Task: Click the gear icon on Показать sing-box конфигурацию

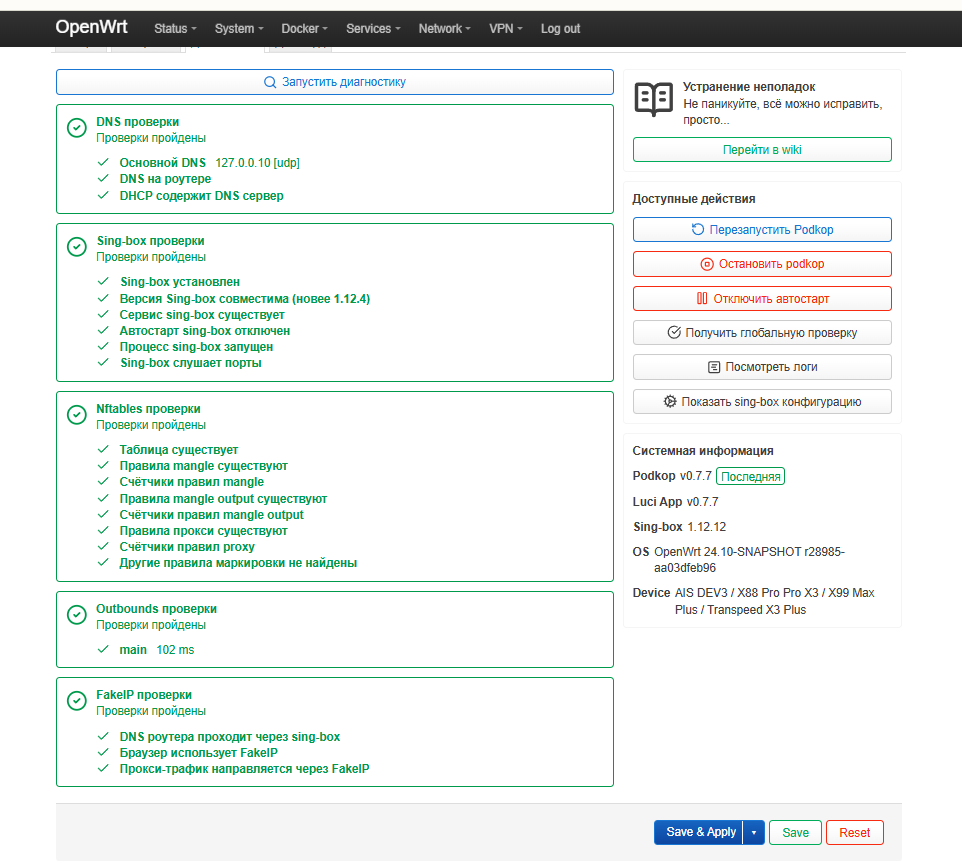Action: [670, 402]
